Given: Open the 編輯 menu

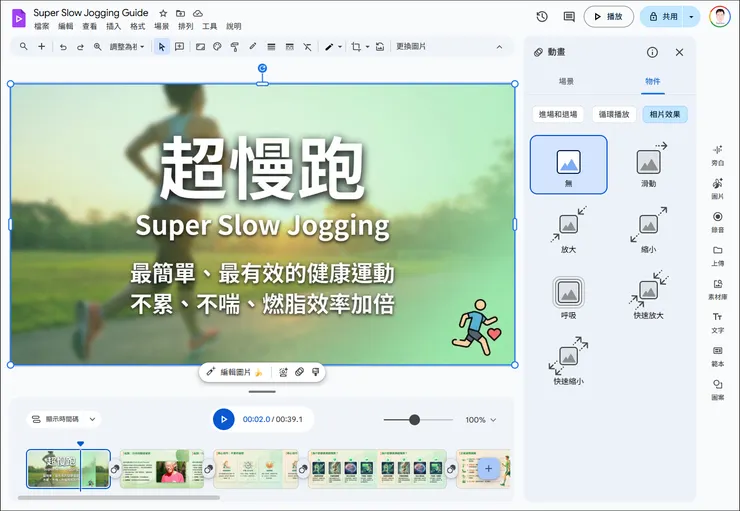Looking at the screenshot, I should [66, 26].
